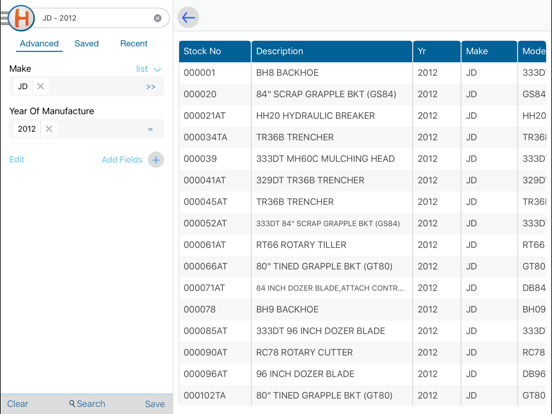Save the current search
The height and width of the screenshot is (414, 552).
pos(155,404)
